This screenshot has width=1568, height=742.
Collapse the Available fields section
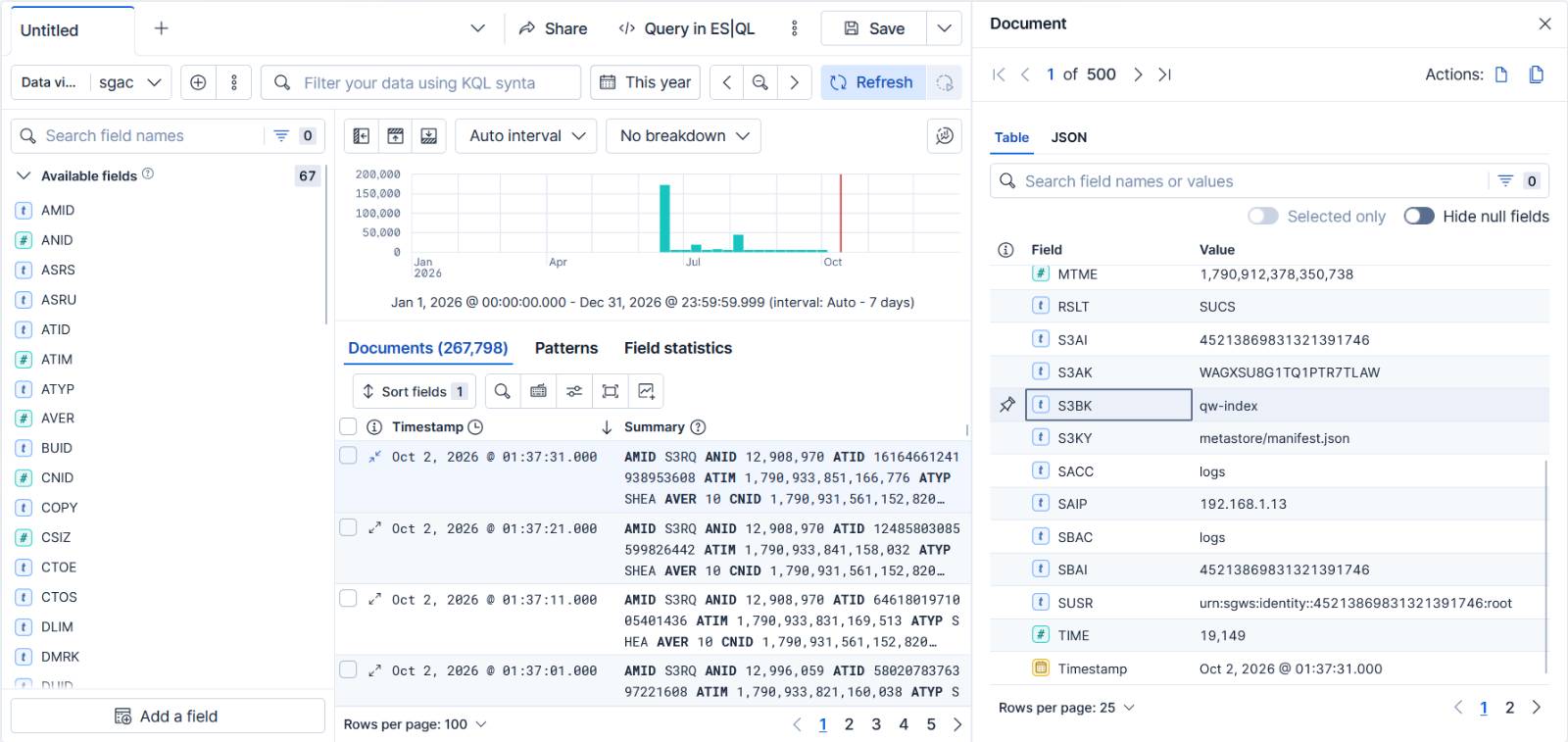pyautogui.click(x=24, y=175)
